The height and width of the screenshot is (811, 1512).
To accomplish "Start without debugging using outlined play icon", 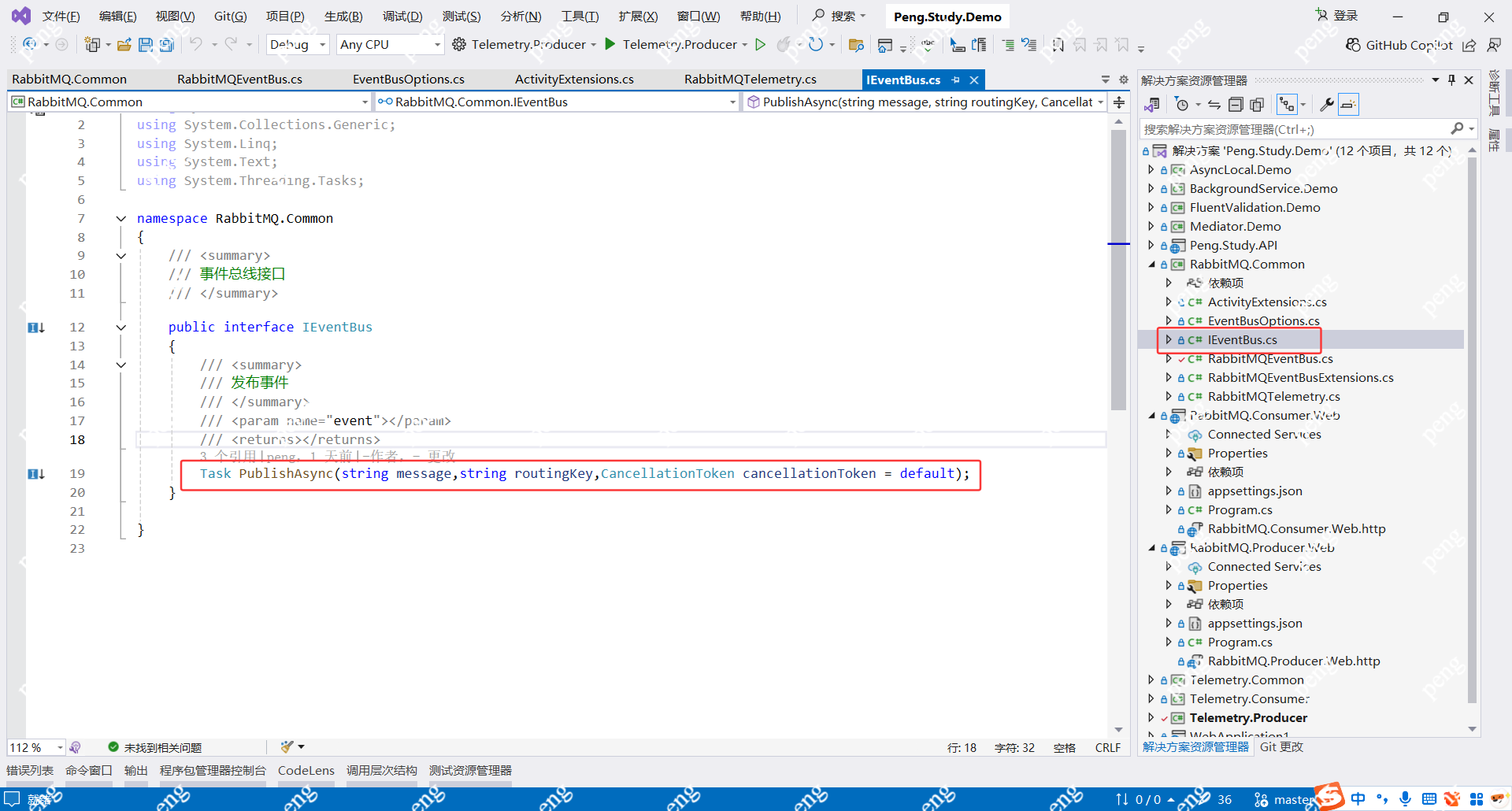I will coord(761,45).
